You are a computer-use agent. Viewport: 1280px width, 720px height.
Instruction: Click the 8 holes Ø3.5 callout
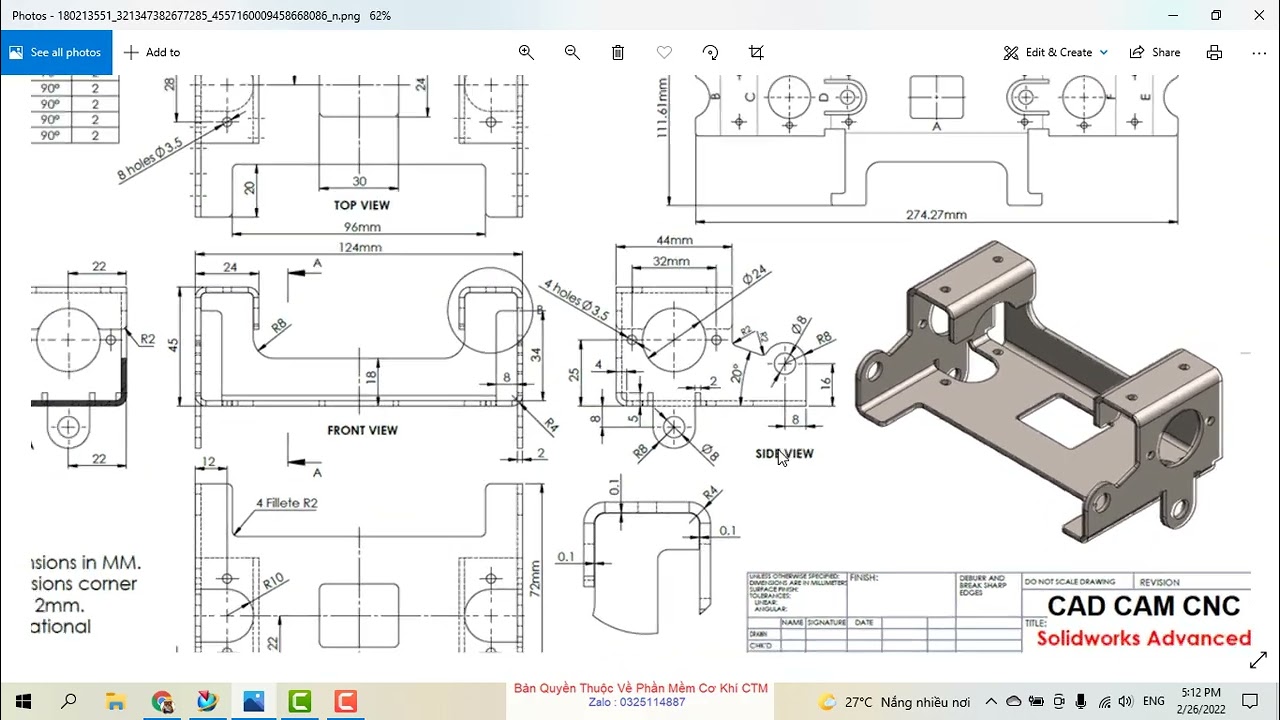(150, 160)
